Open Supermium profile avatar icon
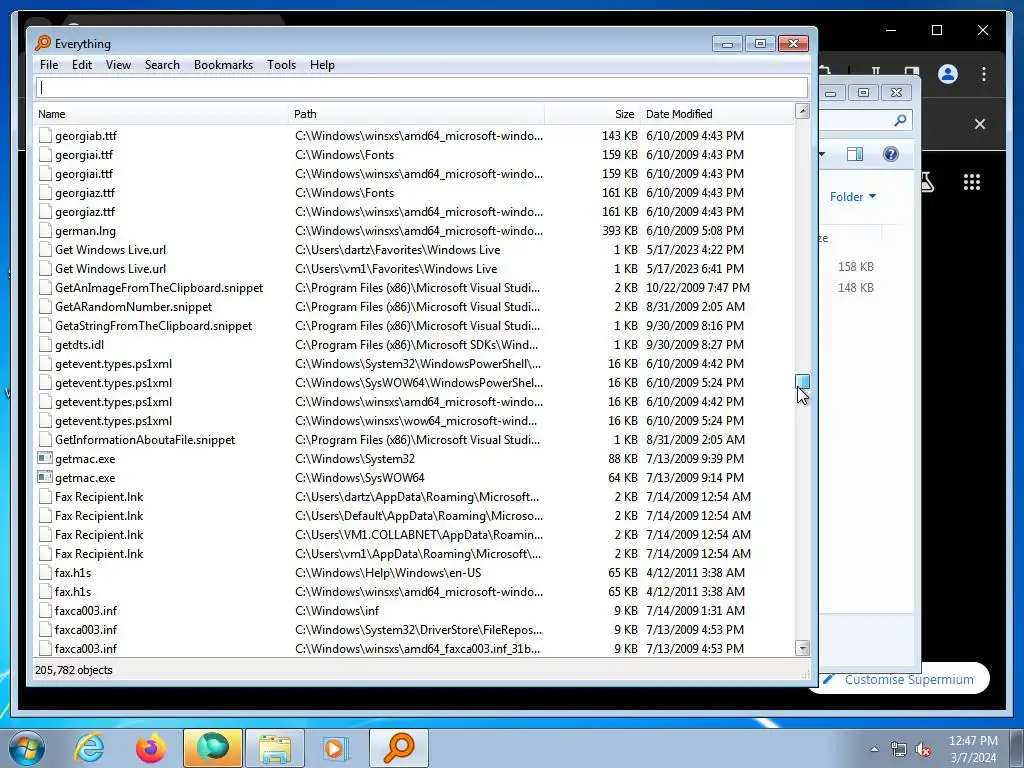 (948, 74)
